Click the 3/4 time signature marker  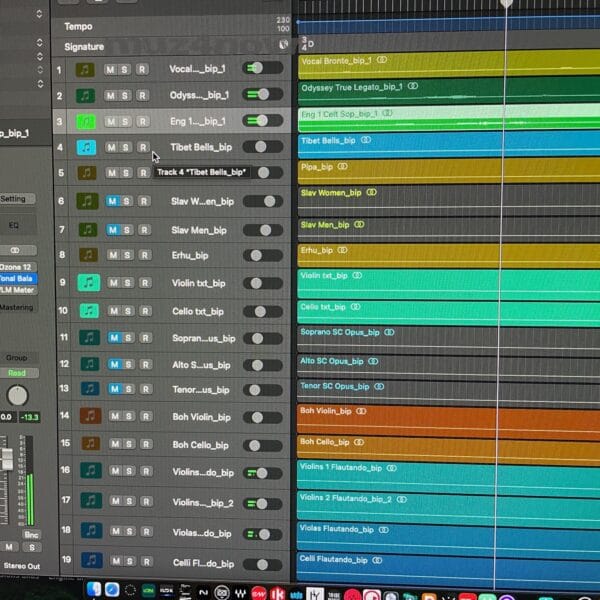[304, 44]
